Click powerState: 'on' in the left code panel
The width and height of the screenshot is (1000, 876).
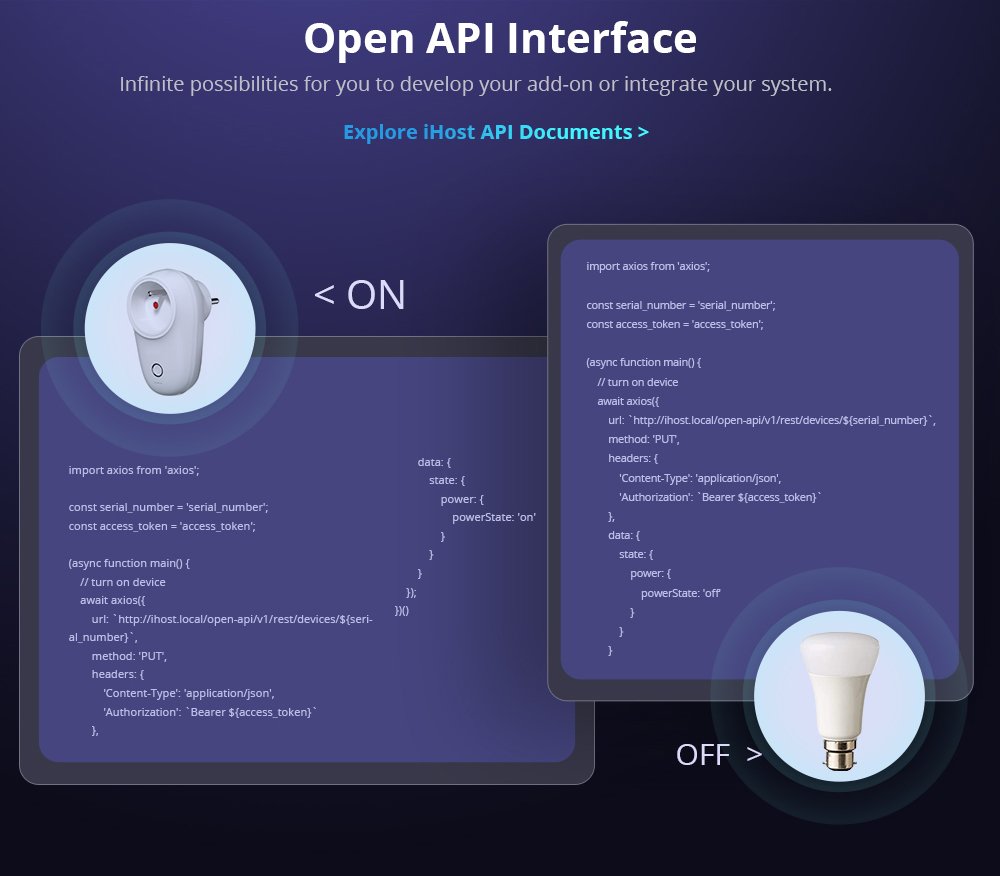click(x=494, y=517)
